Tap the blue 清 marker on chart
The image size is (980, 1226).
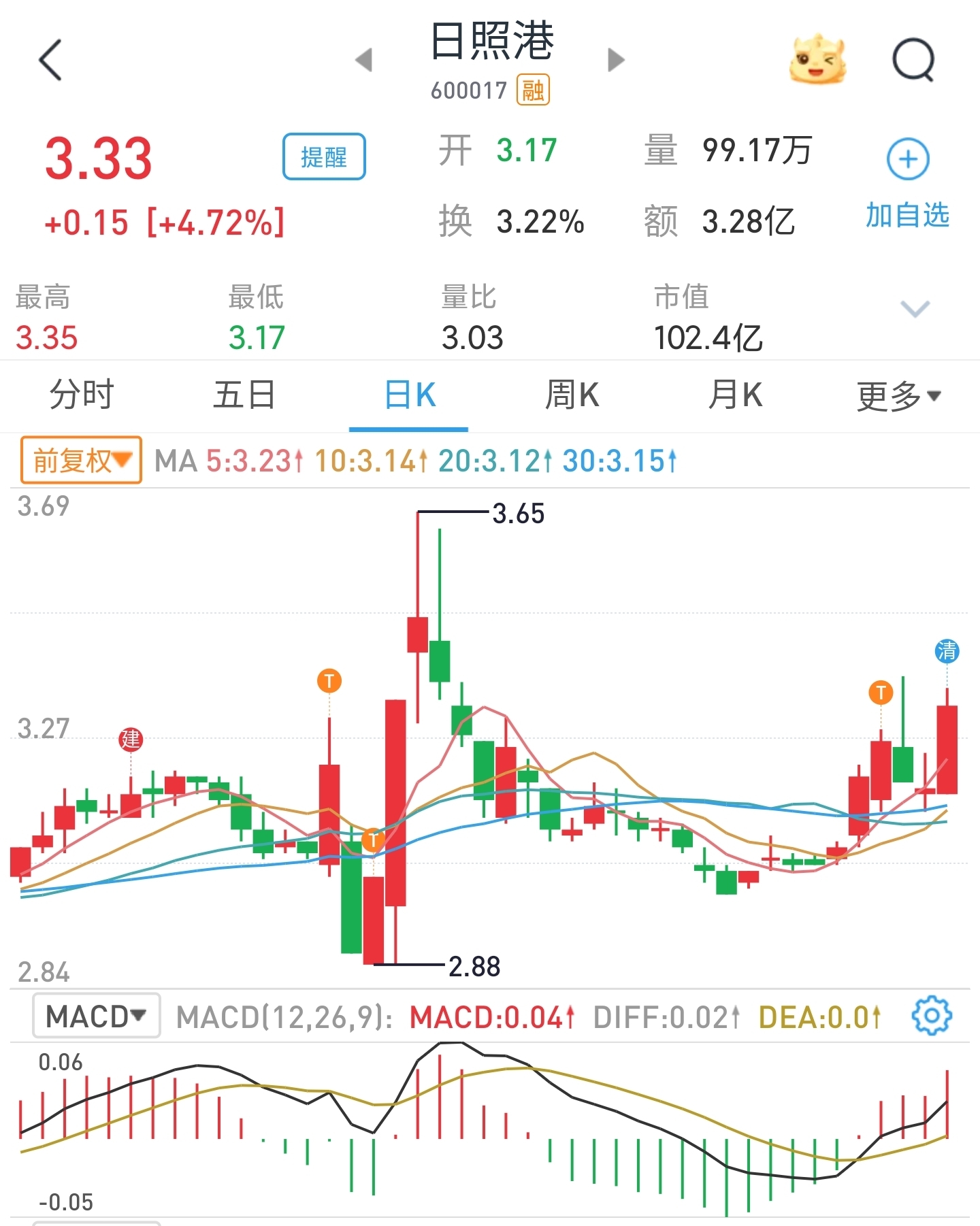[947, 651]
